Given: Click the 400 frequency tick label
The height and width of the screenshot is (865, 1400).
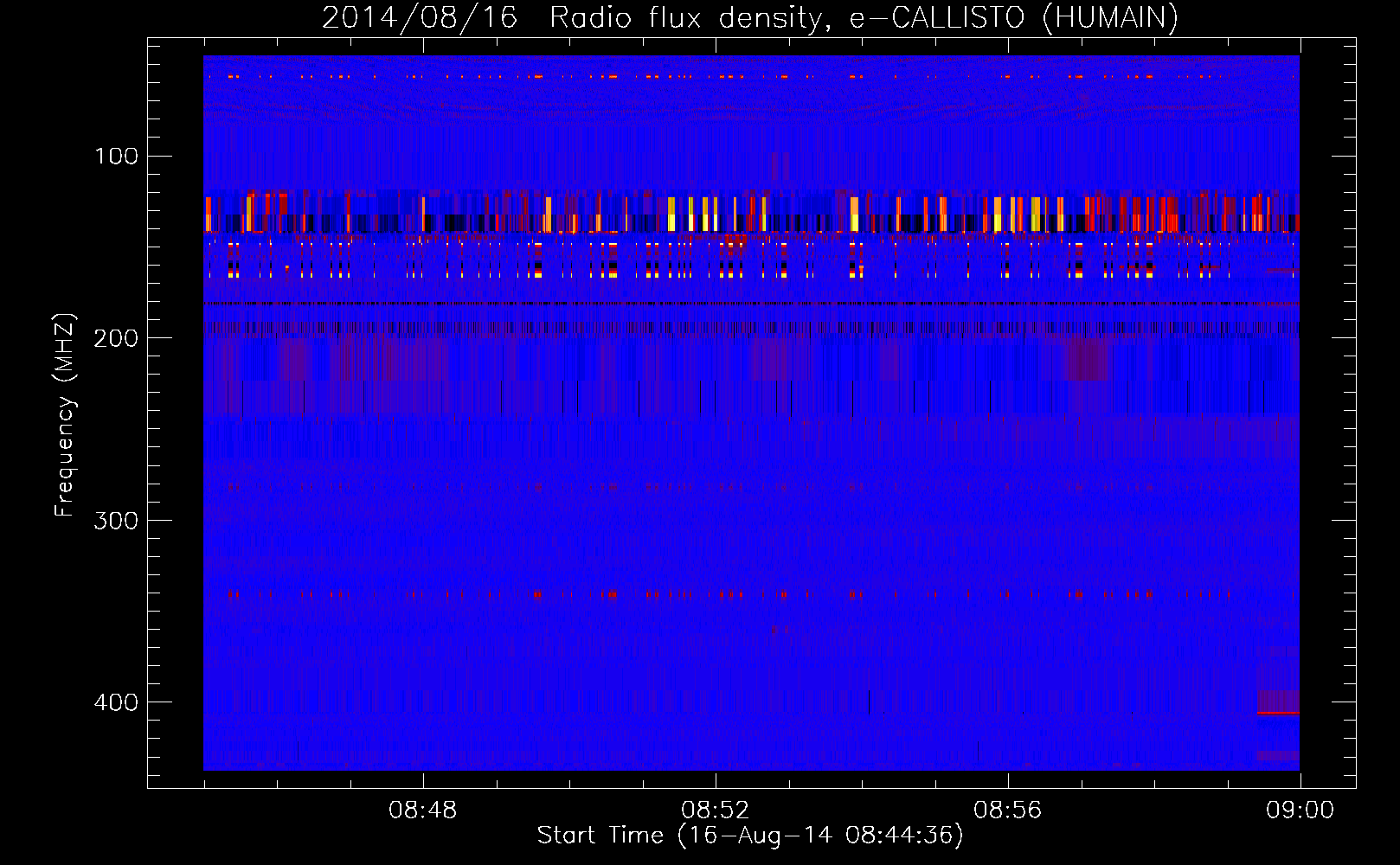Looking at the screenshot, I should pyautogui.click(x=116, y=702).
